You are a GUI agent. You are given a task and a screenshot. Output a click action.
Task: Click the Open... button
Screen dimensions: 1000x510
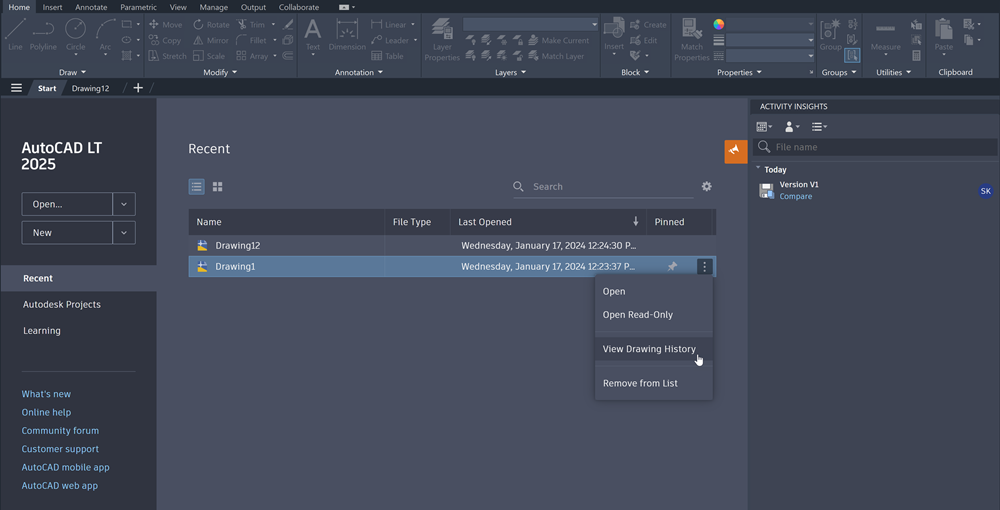(67, 204)
